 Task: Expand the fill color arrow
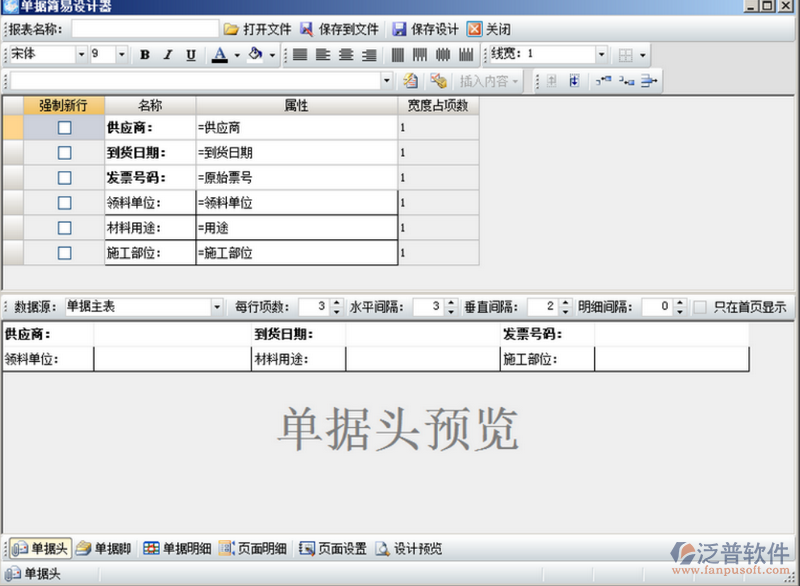pyautogui.click(x=272, y=55)
